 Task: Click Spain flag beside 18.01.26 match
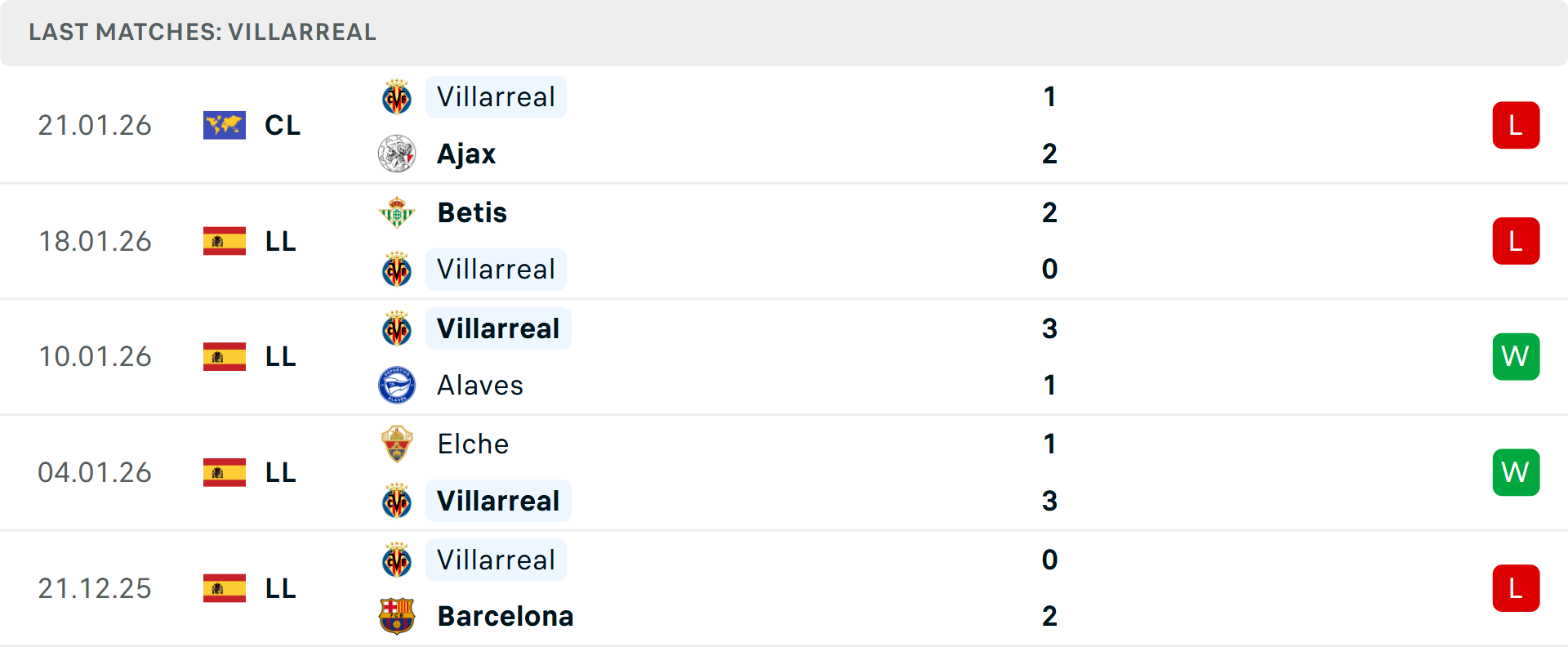[225, 241]
